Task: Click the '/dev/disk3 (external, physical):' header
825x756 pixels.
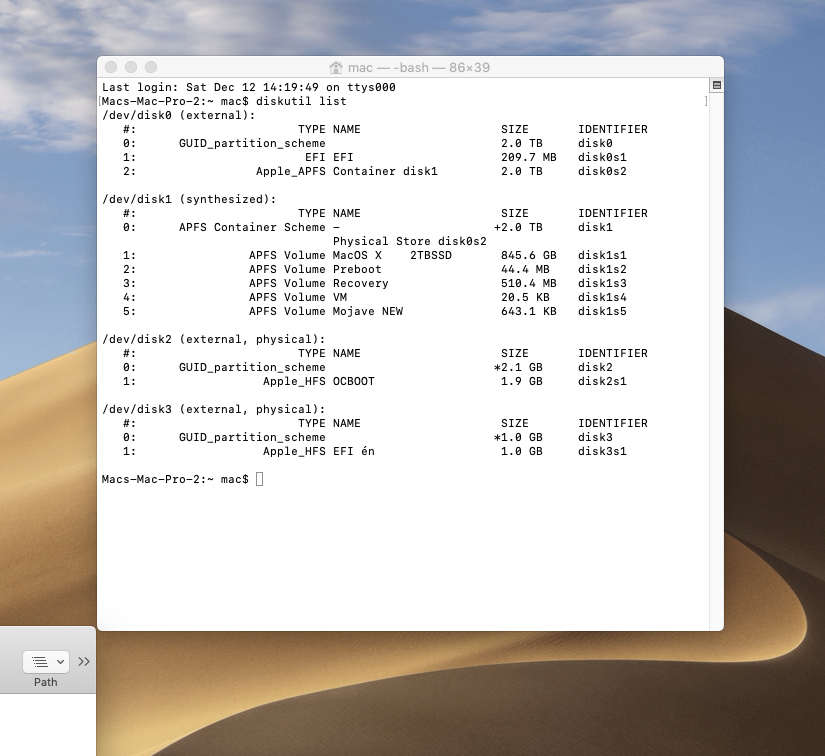Action: pos(214,409)
